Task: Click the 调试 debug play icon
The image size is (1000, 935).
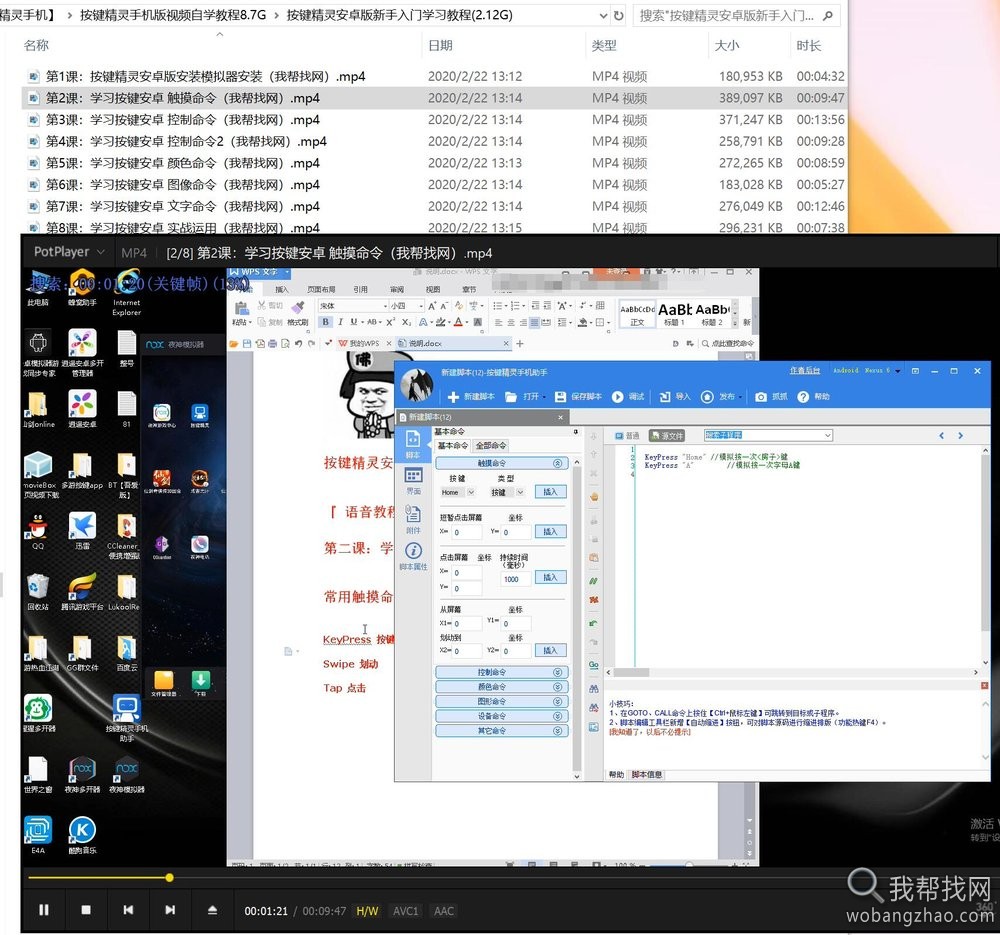Action: click(617, 397)
